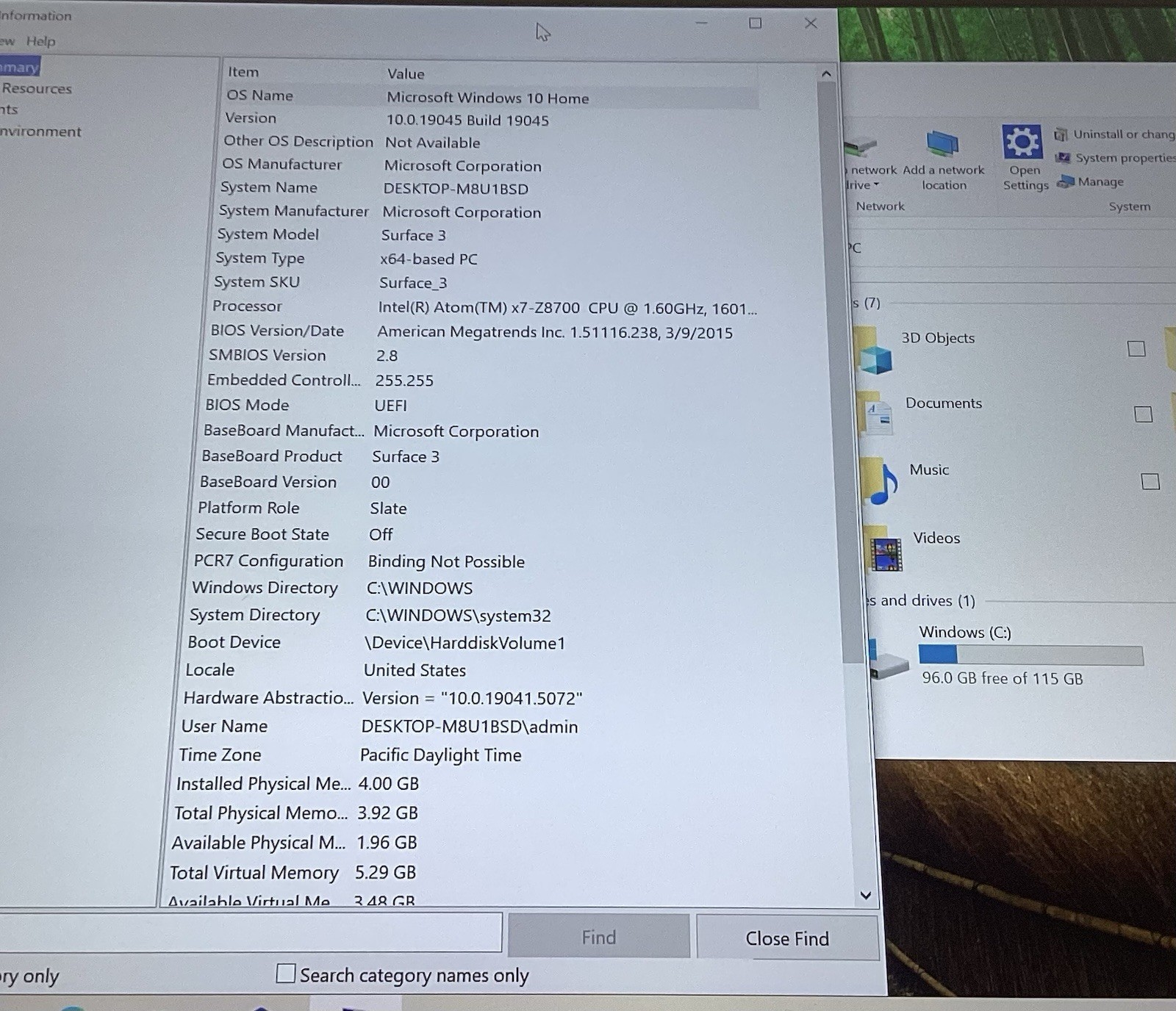Click scroll down arrow in System Information list

pyautogui.click(x=866, y=895)
